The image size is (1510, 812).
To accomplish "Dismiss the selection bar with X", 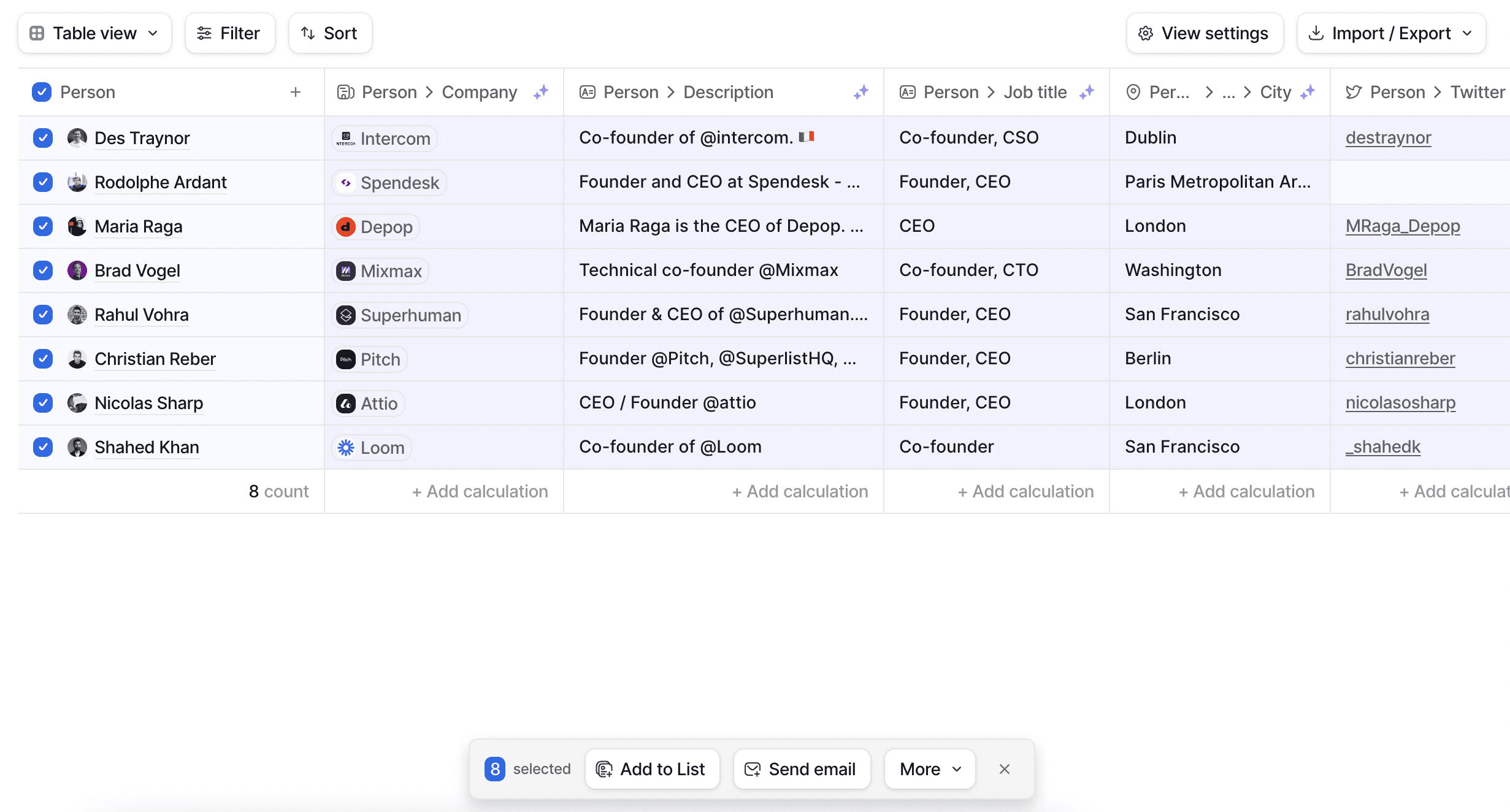I will (x=1005, y=769).
